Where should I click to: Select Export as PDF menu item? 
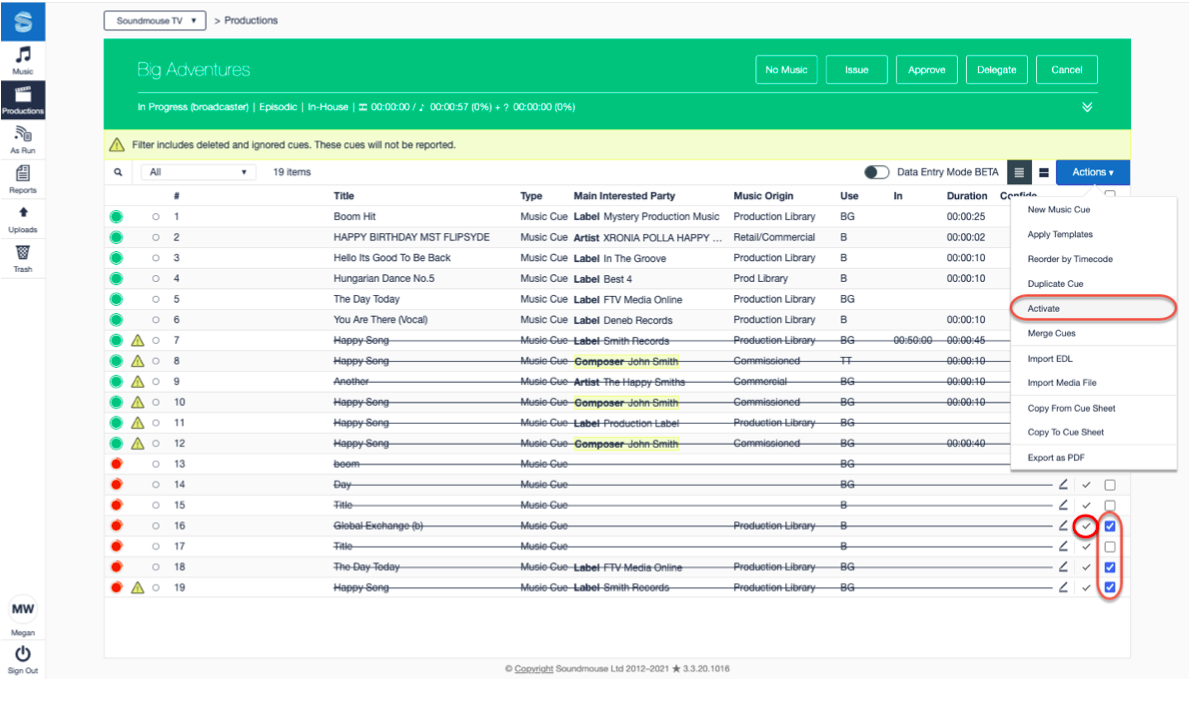point(1056,458)
